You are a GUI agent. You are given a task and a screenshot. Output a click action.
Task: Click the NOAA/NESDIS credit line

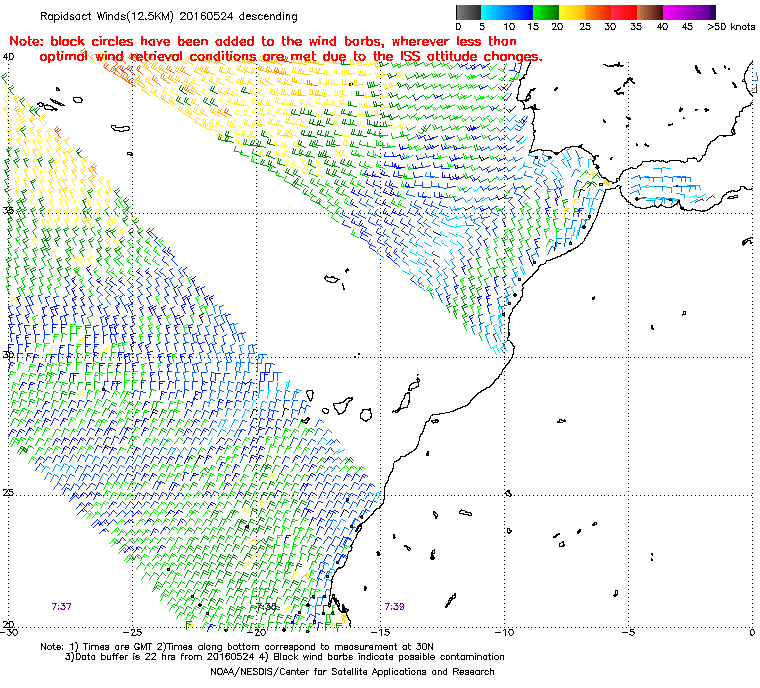(x=352, y=672)
